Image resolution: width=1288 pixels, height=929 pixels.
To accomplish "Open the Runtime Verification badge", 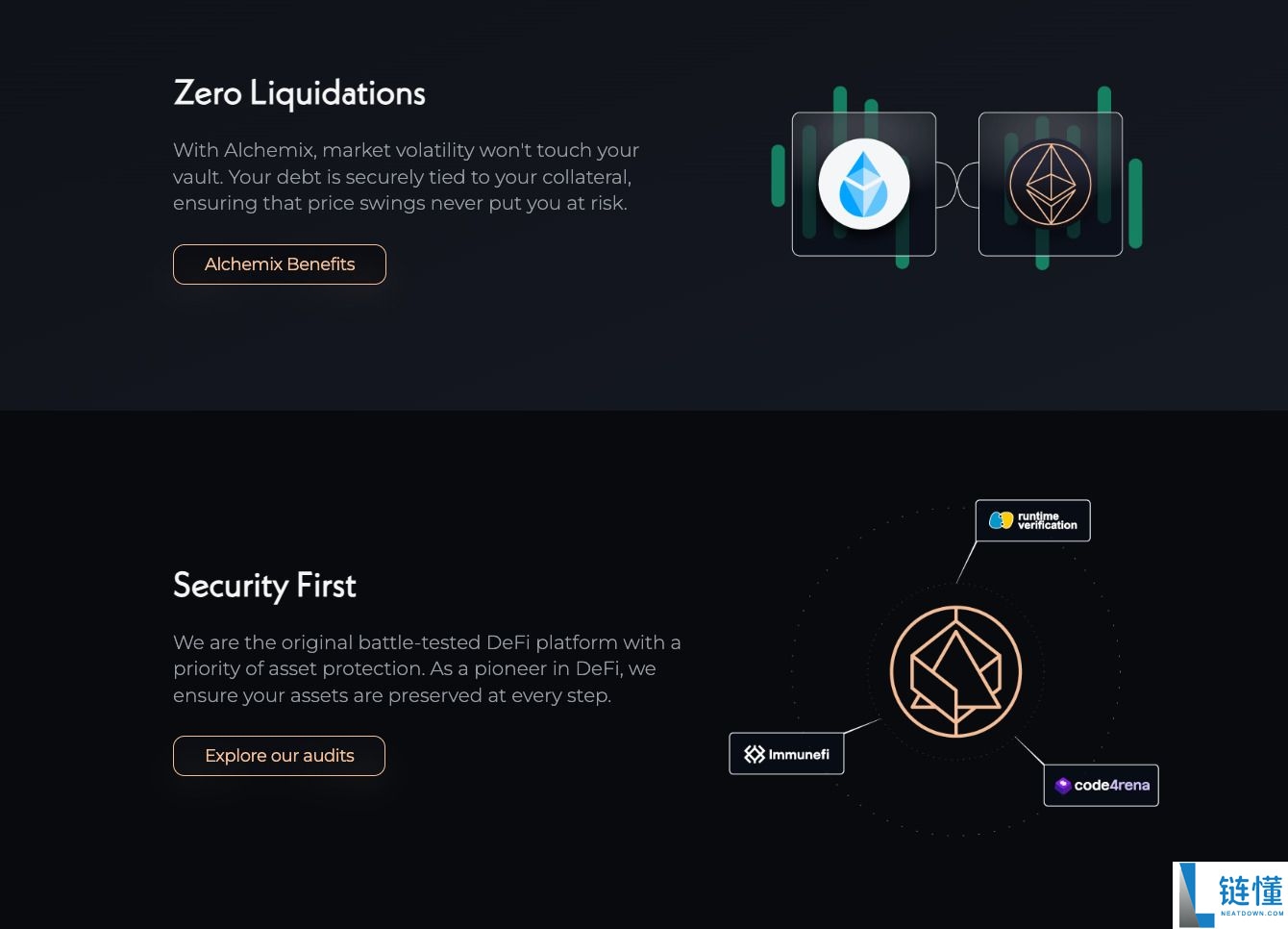I will tap(1033, 520).
